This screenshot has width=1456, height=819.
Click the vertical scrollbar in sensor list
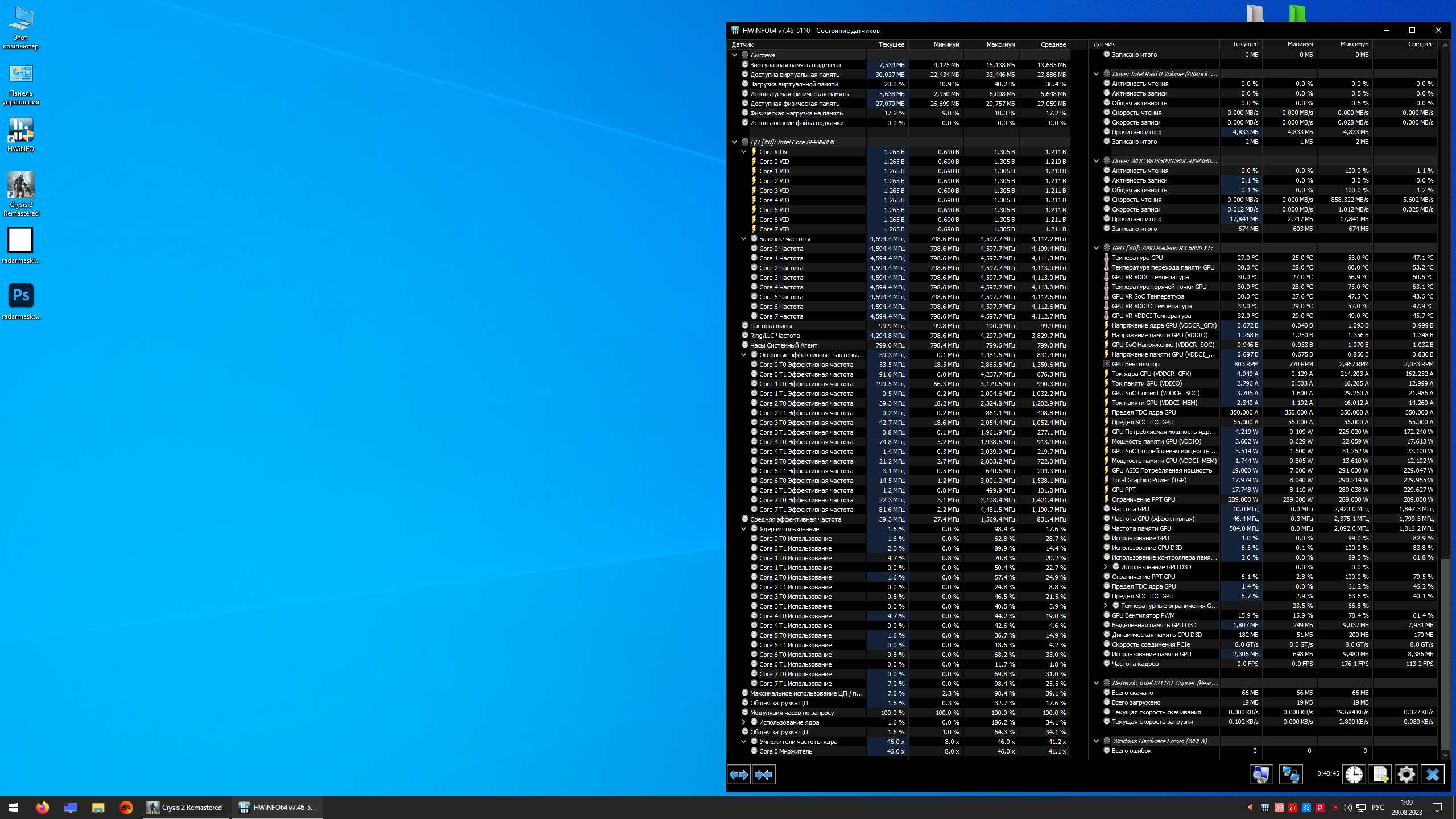1445,654
